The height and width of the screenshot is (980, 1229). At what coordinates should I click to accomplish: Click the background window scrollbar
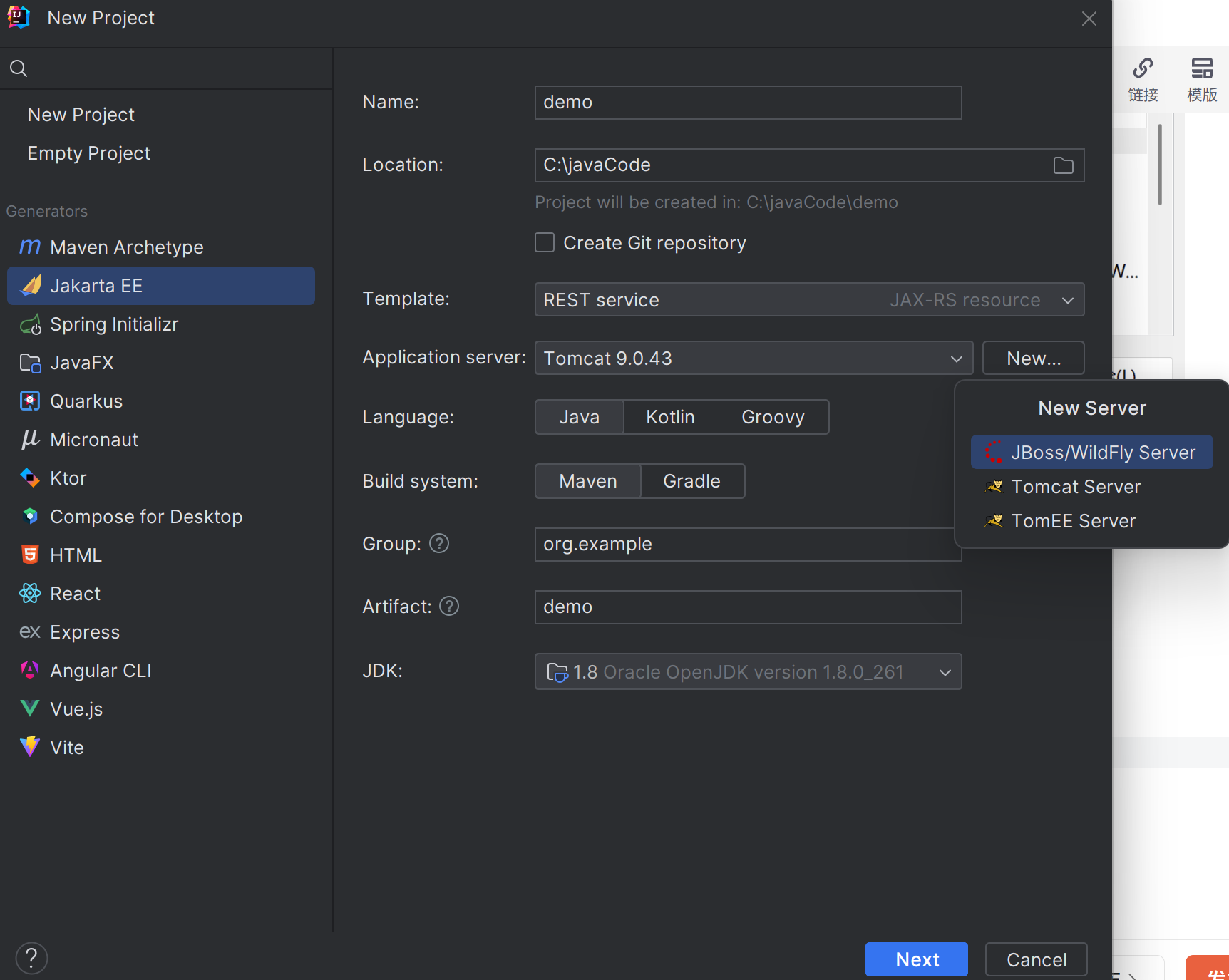1160,165
